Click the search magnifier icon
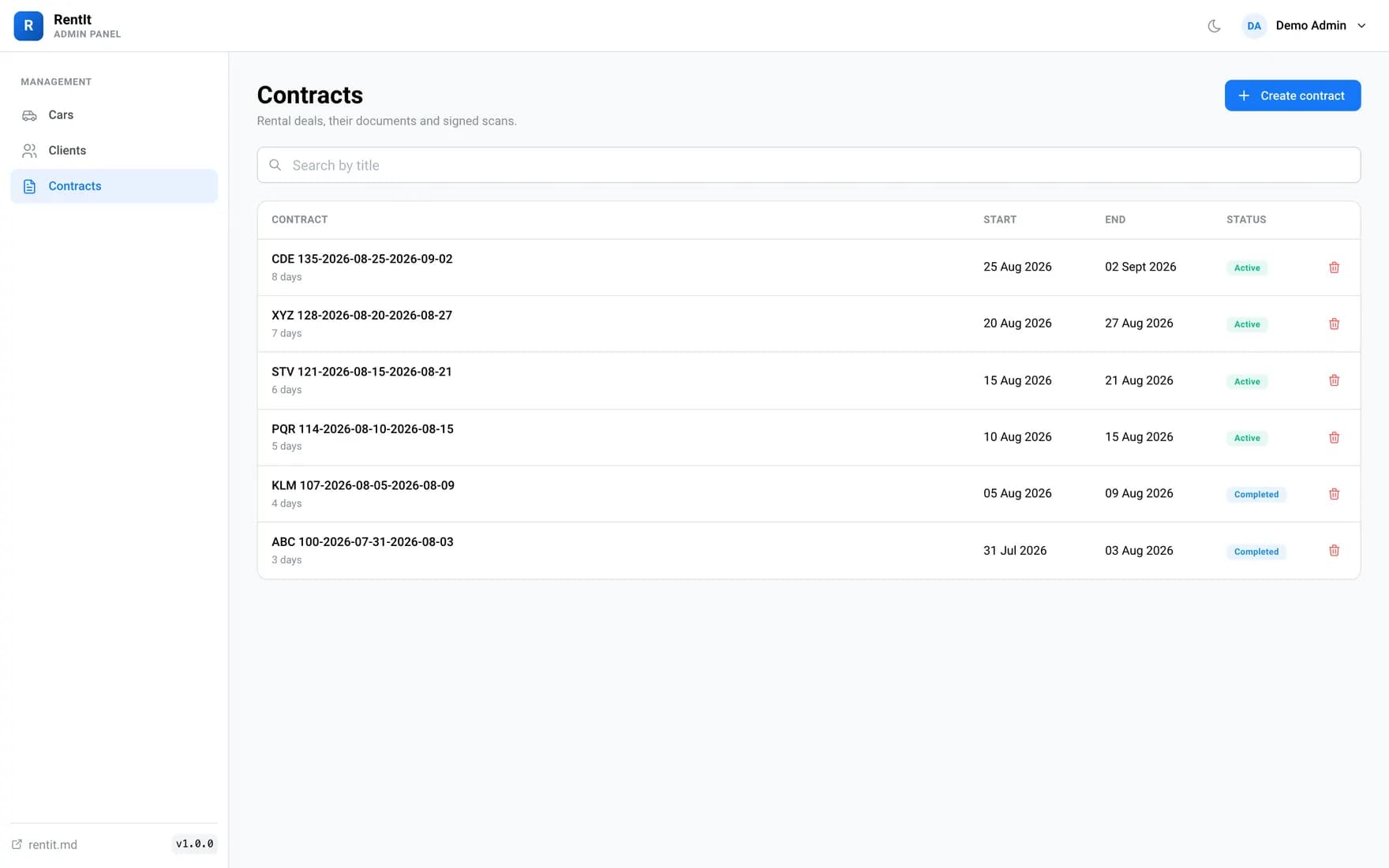The height and width of the screenshot is (868, 1389). coord(275,165)
